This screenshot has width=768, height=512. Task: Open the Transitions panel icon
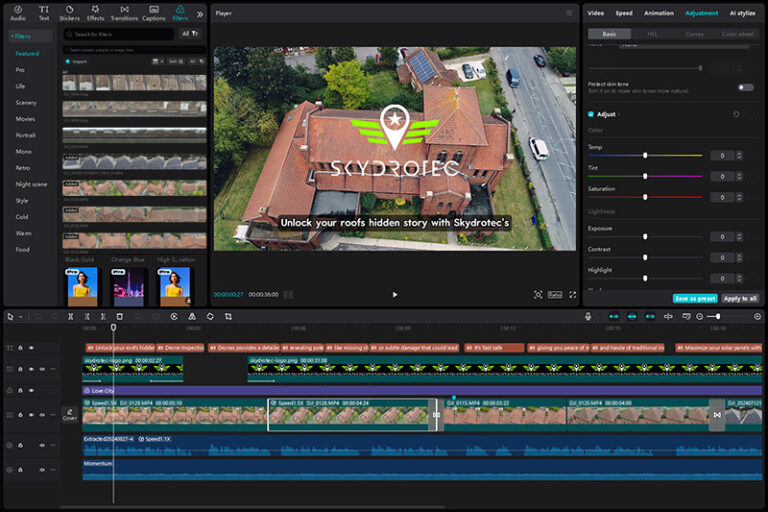pyautogui.click(x=124, y=13)
